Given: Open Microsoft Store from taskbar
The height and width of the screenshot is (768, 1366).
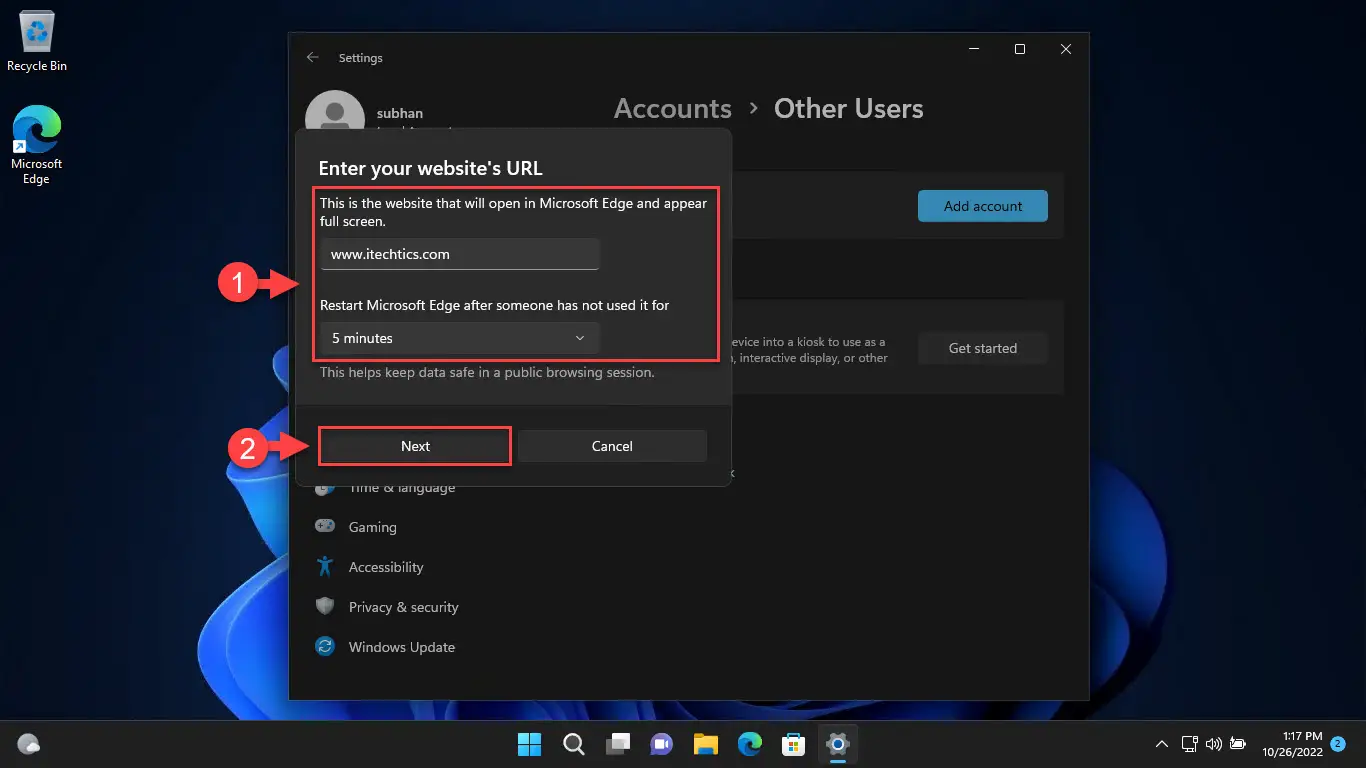Looking at the screenshot, I should [794, 743].
